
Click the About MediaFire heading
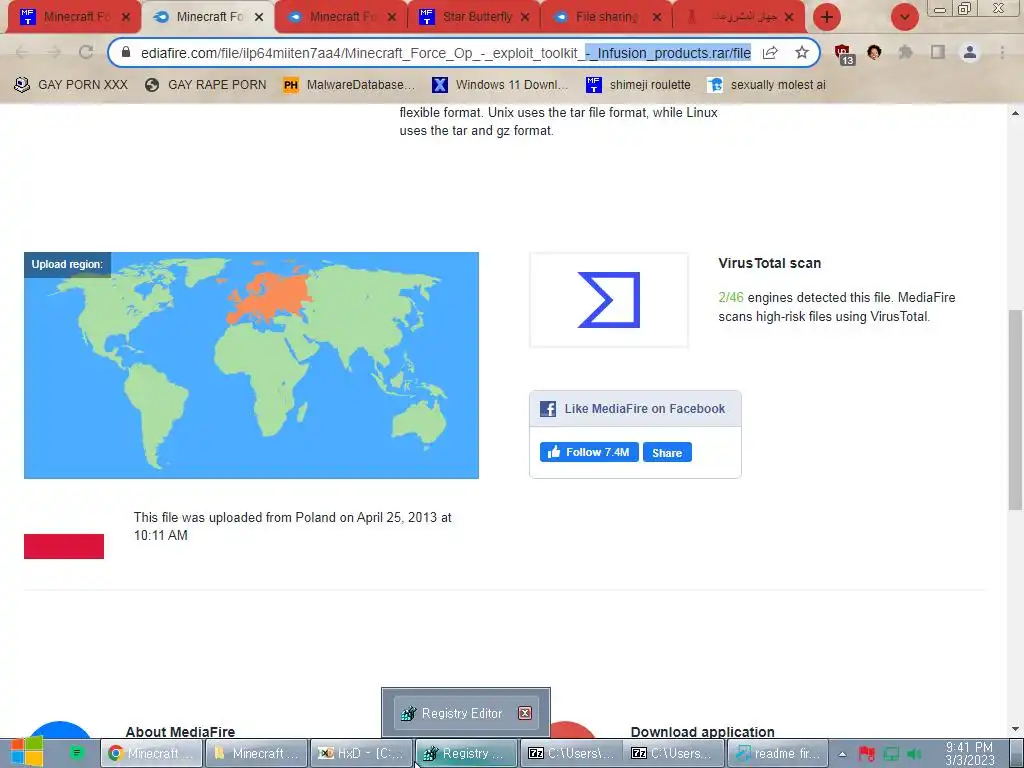point(180,732)
